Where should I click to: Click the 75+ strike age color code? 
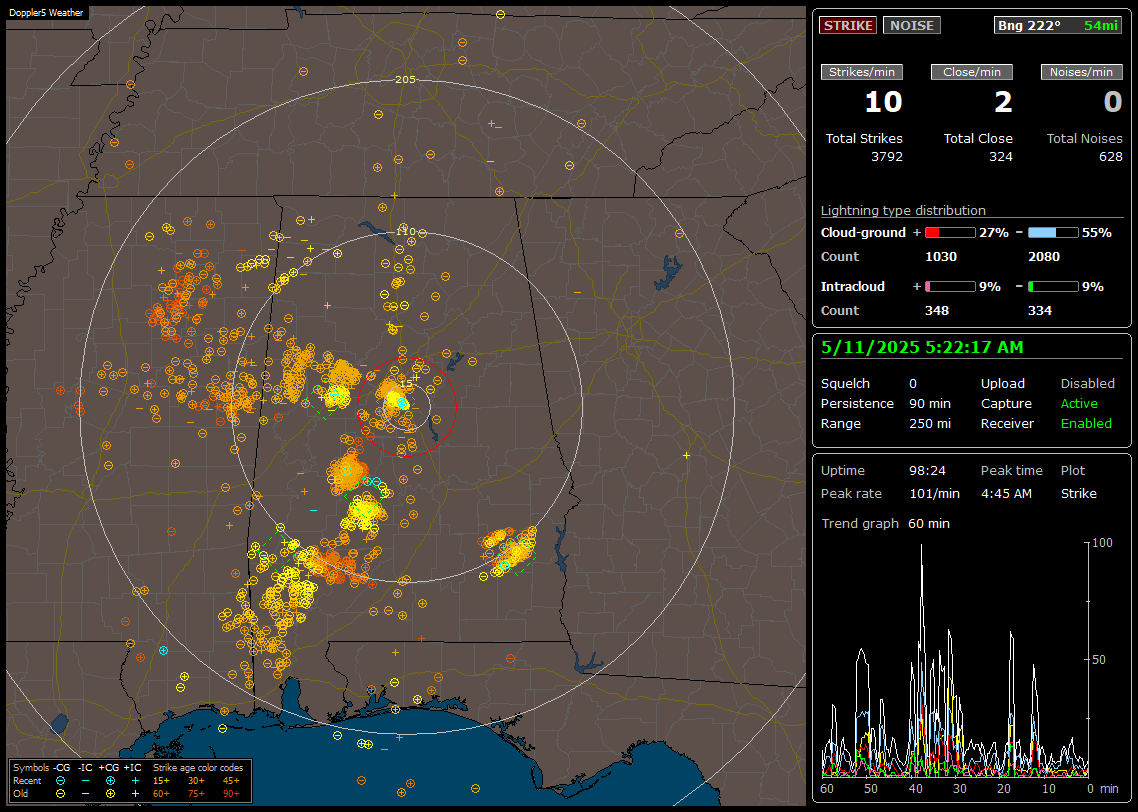click(196, 794)
